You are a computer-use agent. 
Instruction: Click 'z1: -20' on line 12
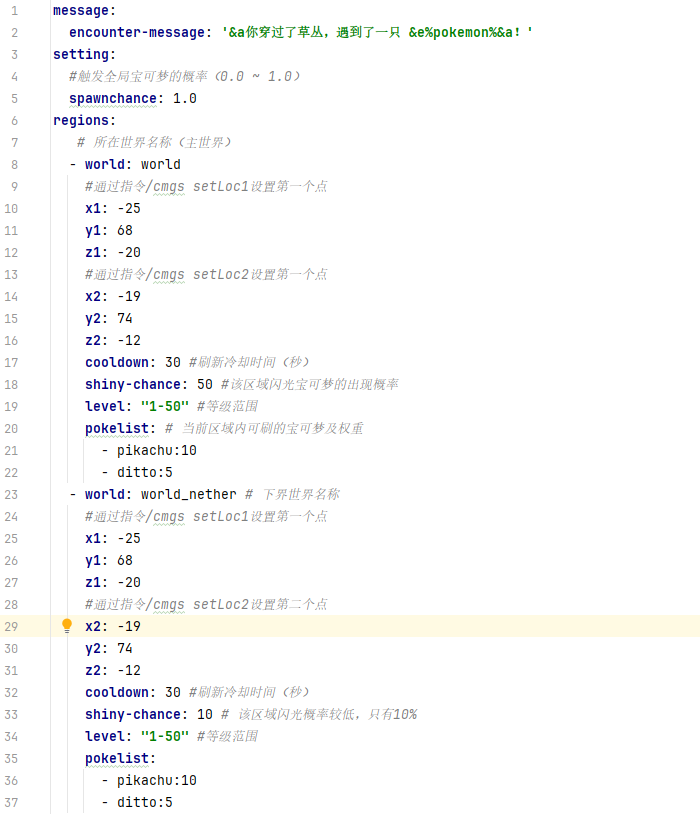pos(113,252)
